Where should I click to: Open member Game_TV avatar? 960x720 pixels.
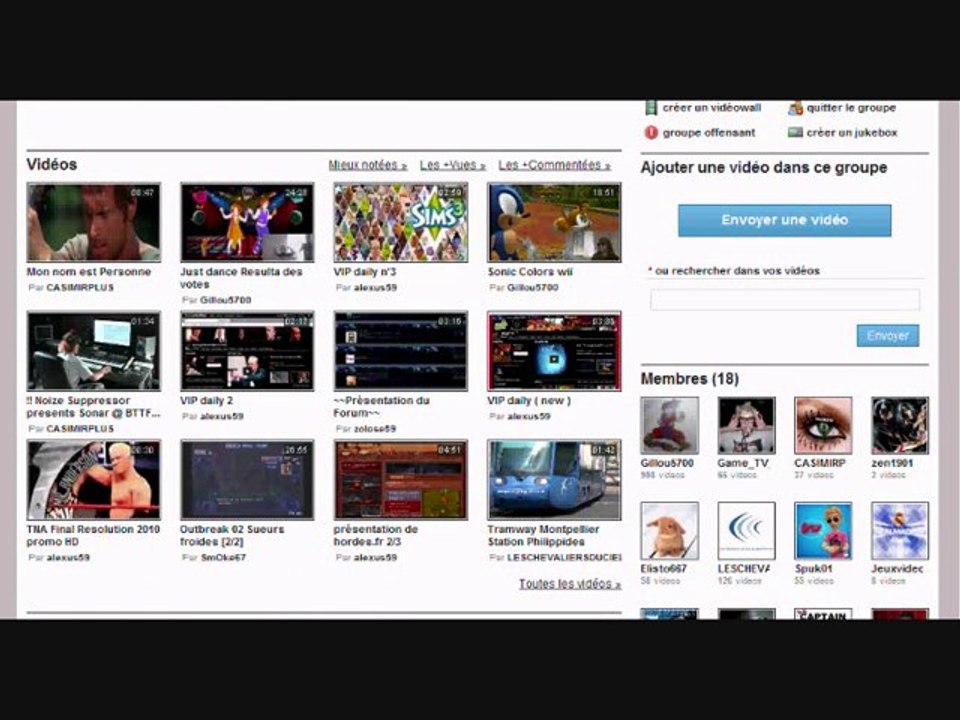pos(746,426)
